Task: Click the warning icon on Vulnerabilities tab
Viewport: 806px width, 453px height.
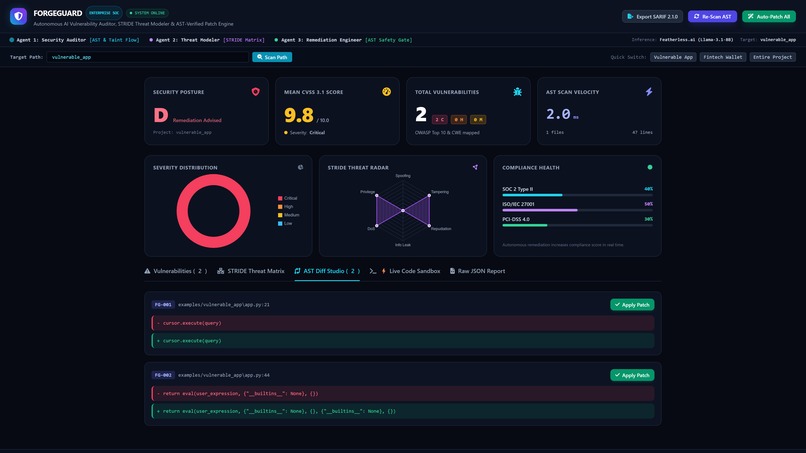Action: coord(148,271)
